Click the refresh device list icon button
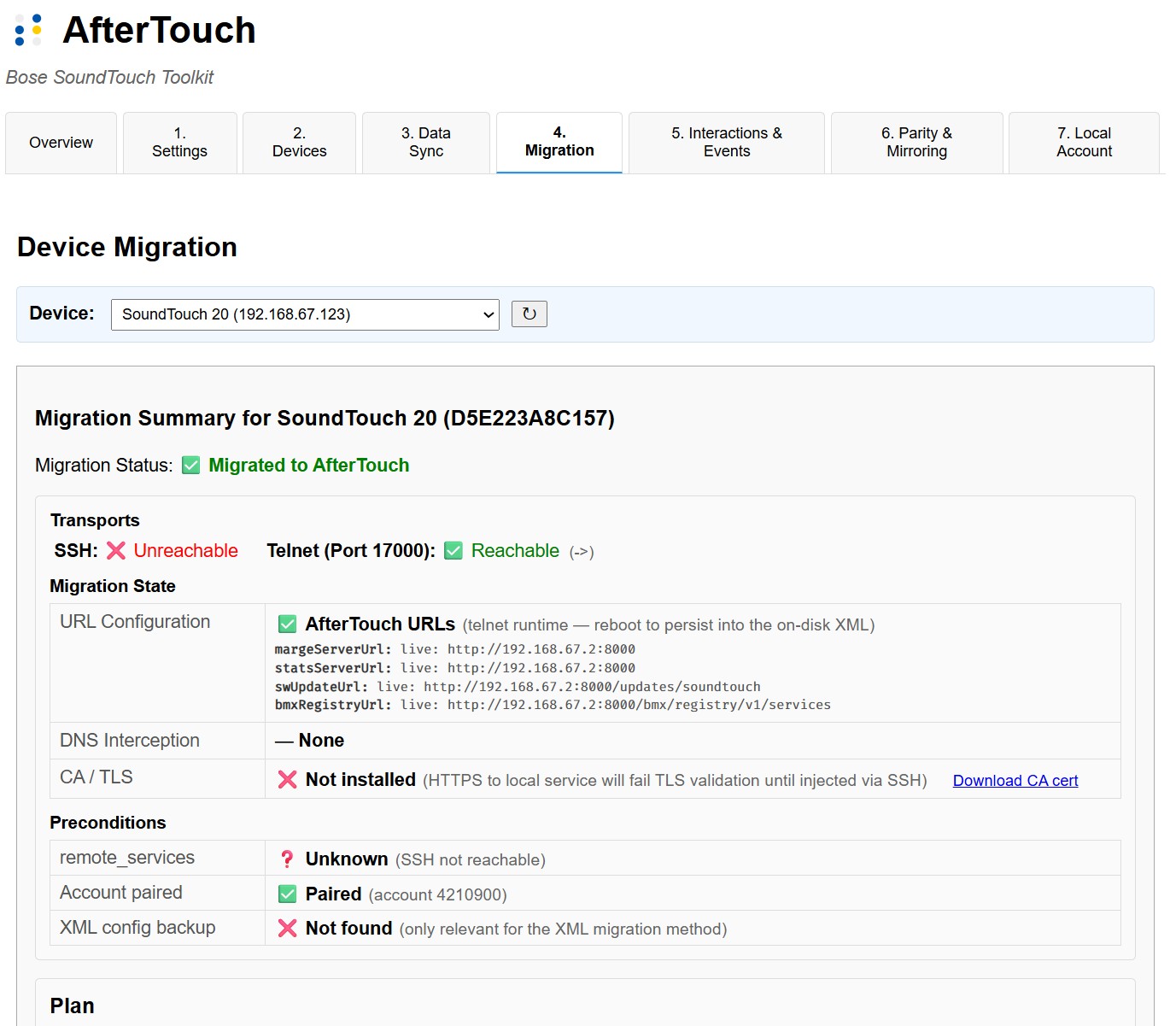1176x1026 pixels. (529, 314)
